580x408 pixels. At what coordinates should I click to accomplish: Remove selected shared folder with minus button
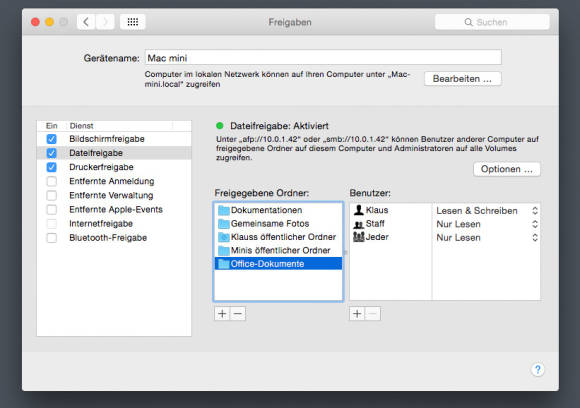coord(238,314)
